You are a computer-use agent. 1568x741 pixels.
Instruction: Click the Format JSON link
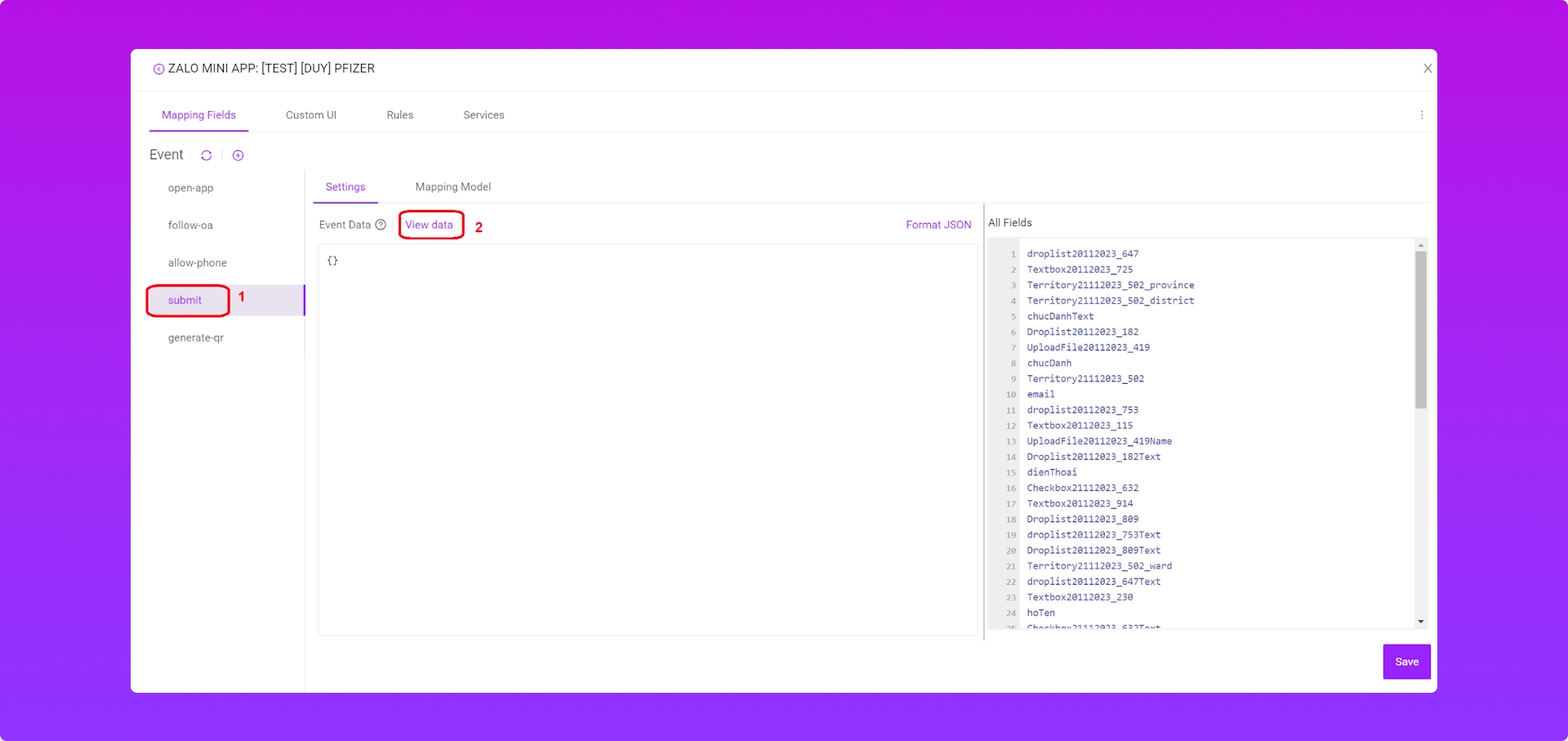click(938, 225)
